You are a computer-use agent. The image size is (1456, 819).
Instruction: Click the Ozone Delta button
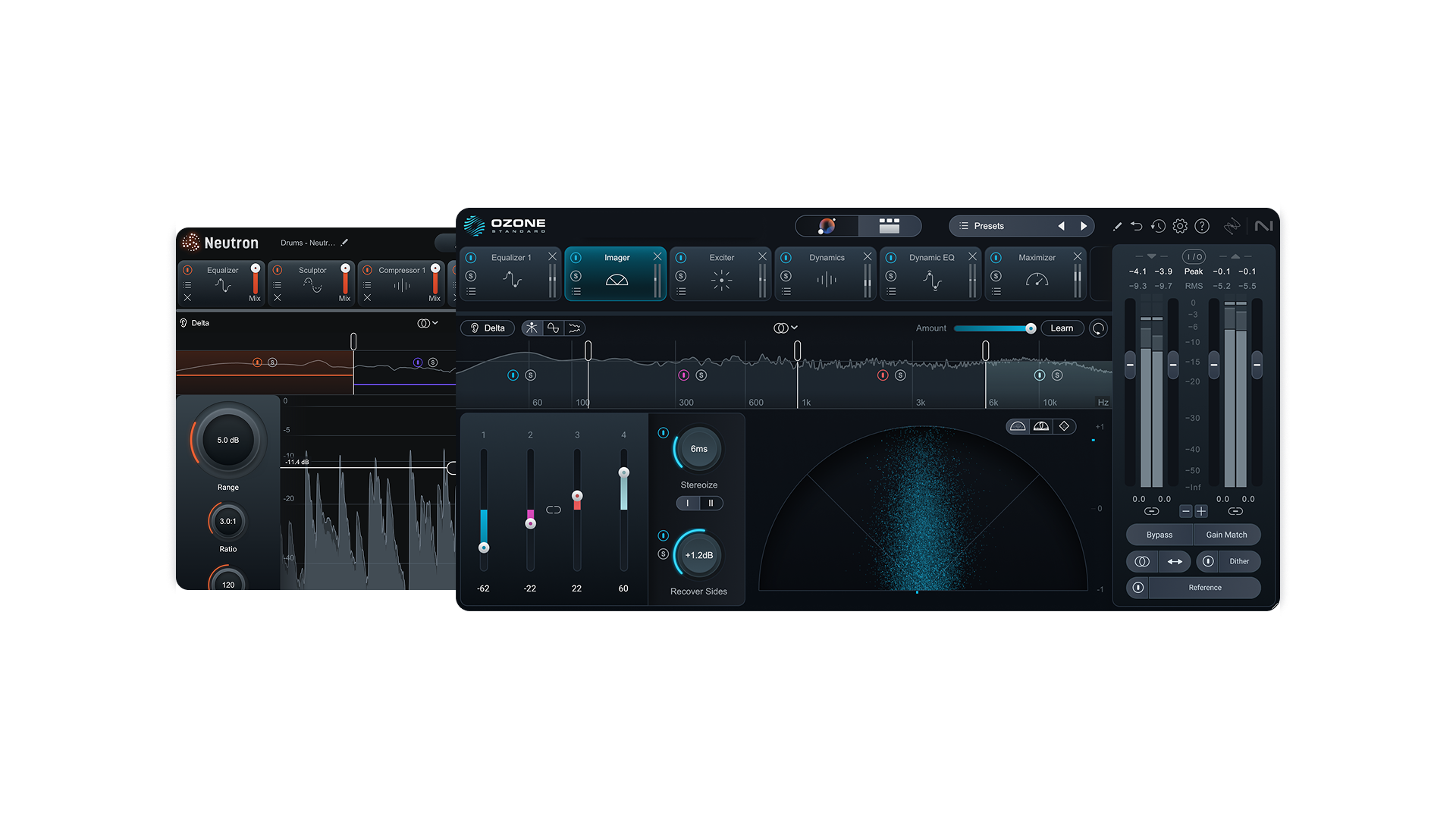487,328
